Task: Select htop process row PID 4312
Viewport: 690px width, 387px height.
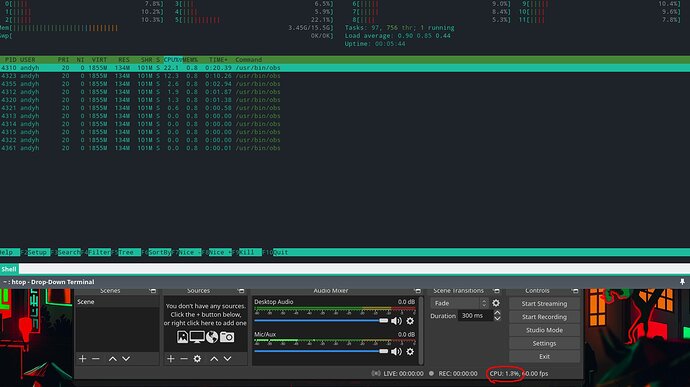Action: click(345, 92)
